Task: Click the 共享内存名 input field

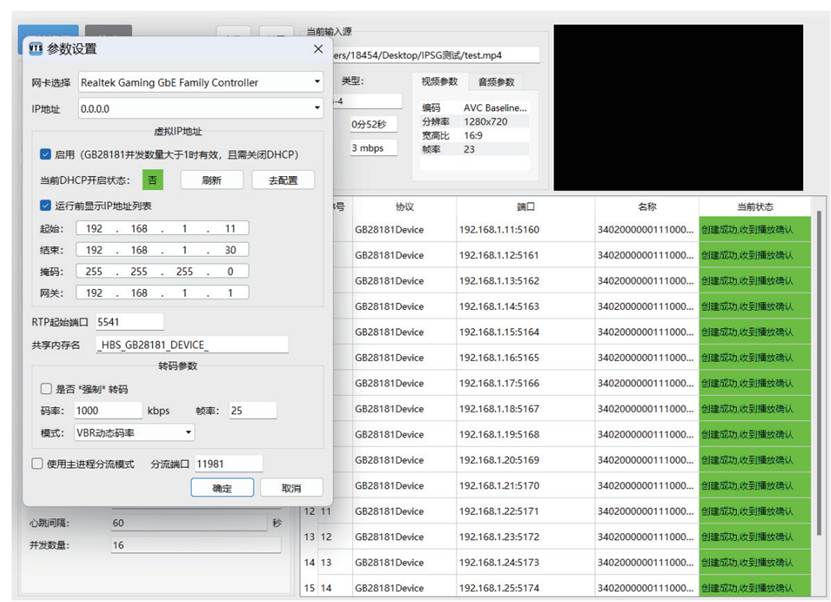Action: pos(192,344)
